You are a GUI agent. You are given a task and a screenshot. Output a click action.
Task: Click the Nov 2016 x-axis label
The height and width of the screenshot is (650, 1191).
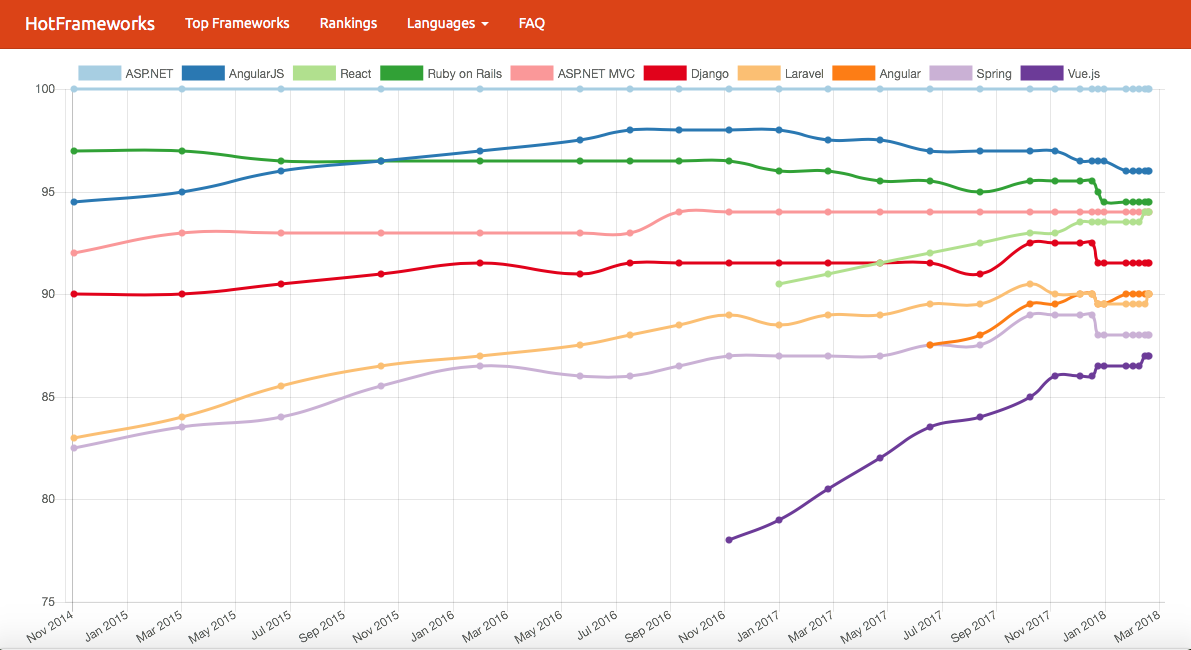point(703,626)
